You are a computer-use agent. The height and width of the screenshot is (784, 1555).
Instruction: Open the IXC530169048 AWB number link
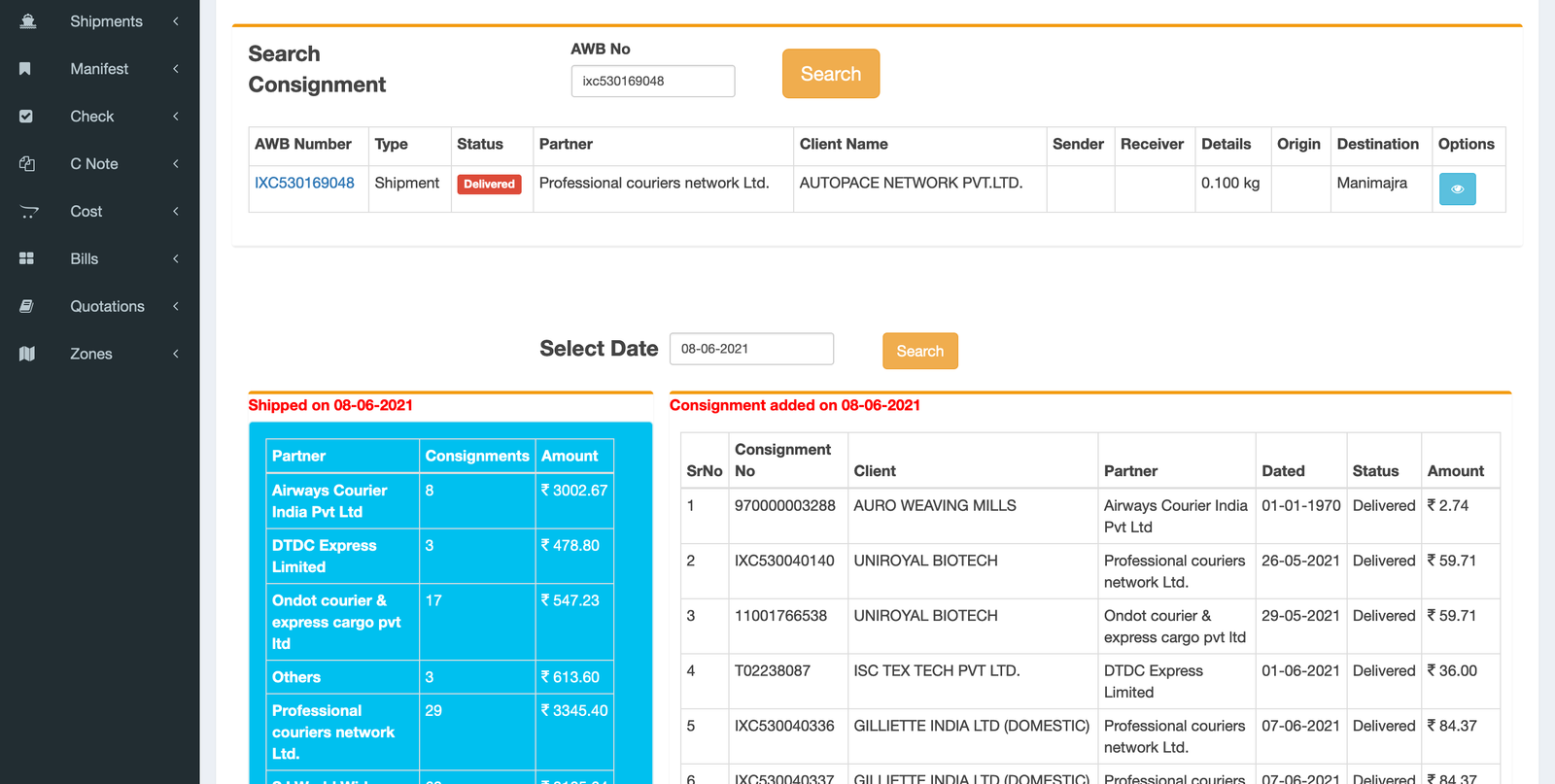304,183
